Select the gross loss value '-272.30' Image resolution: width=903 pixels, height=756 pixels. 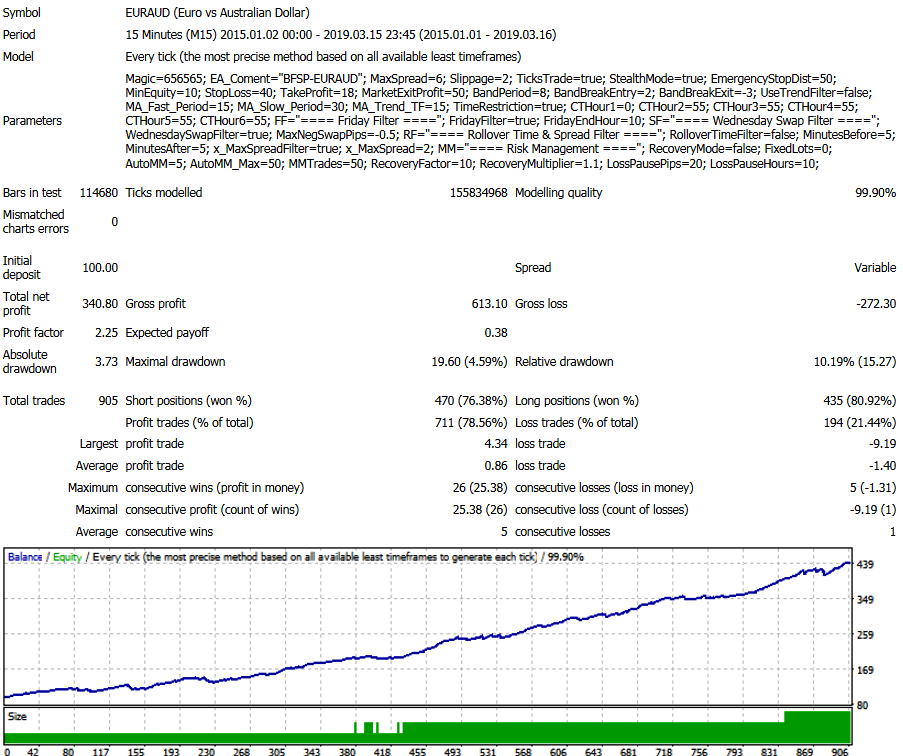pyautogui.click(x=876, y=303)
